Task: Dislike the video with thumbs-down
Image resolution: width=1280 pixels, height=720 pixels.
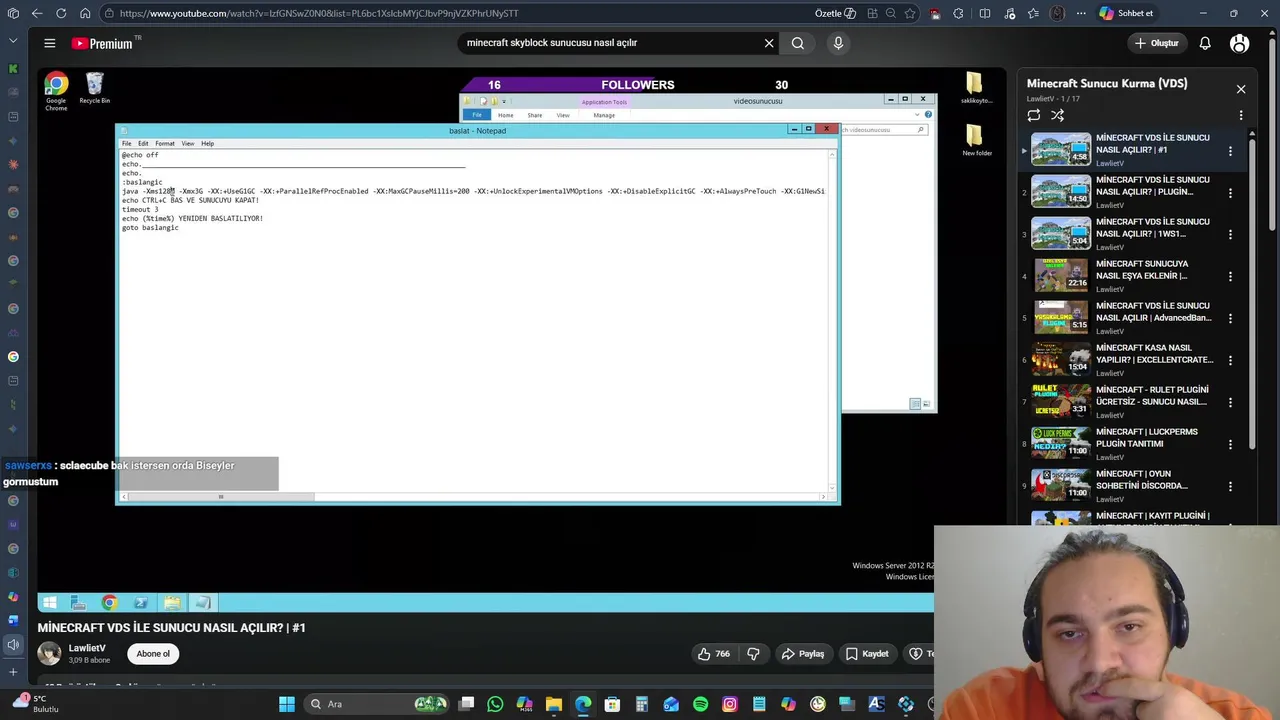Action: coord(753,654)
